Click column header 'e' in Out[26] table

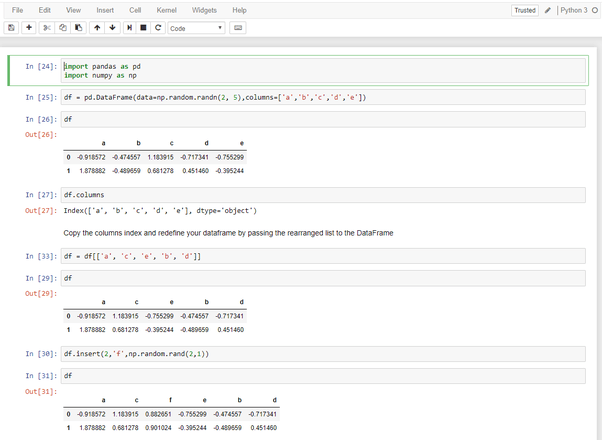241,143
